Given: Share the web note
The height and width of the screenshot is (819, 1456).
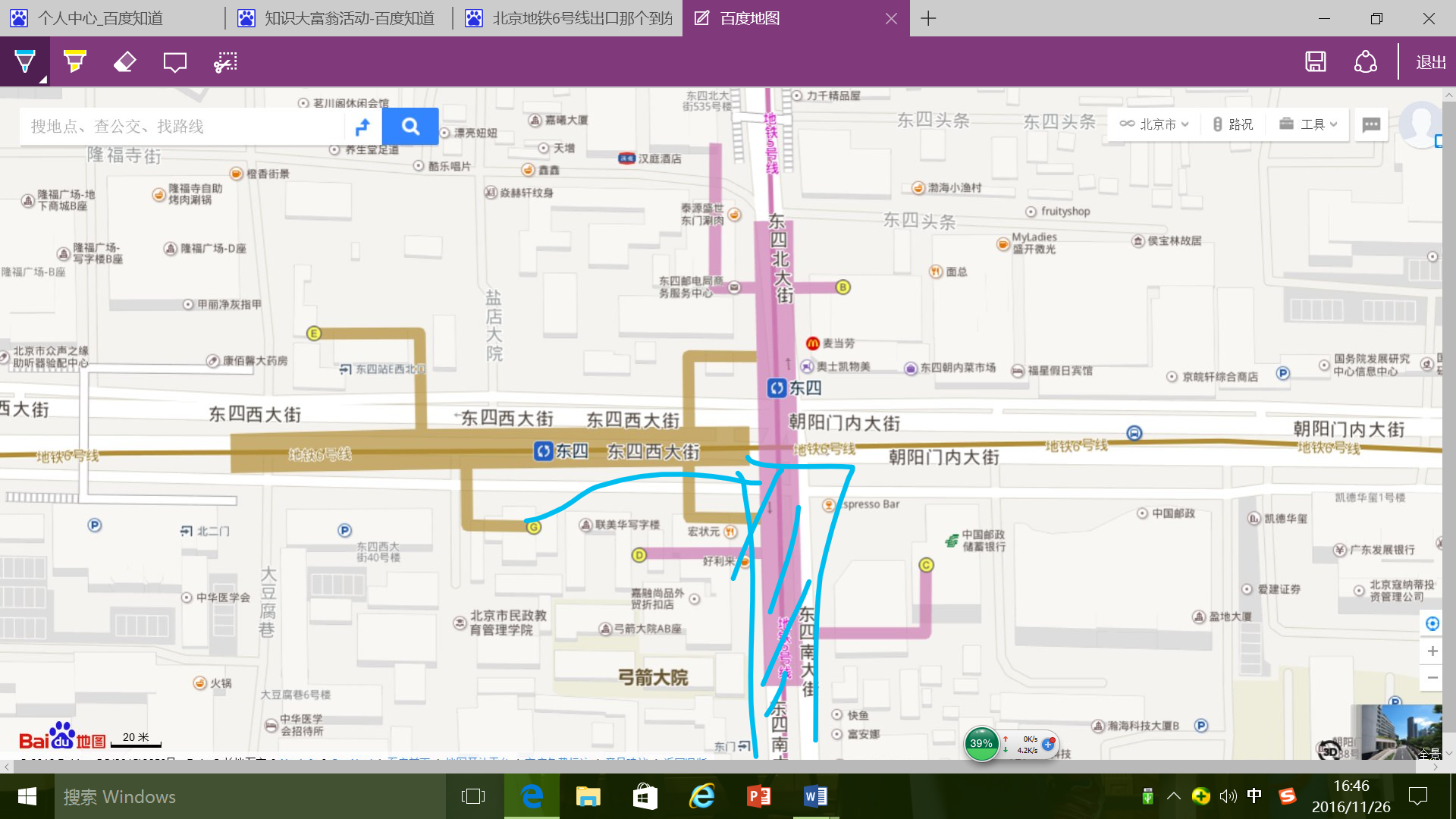Looking at the screenshot, I should tap(1366, 61).
